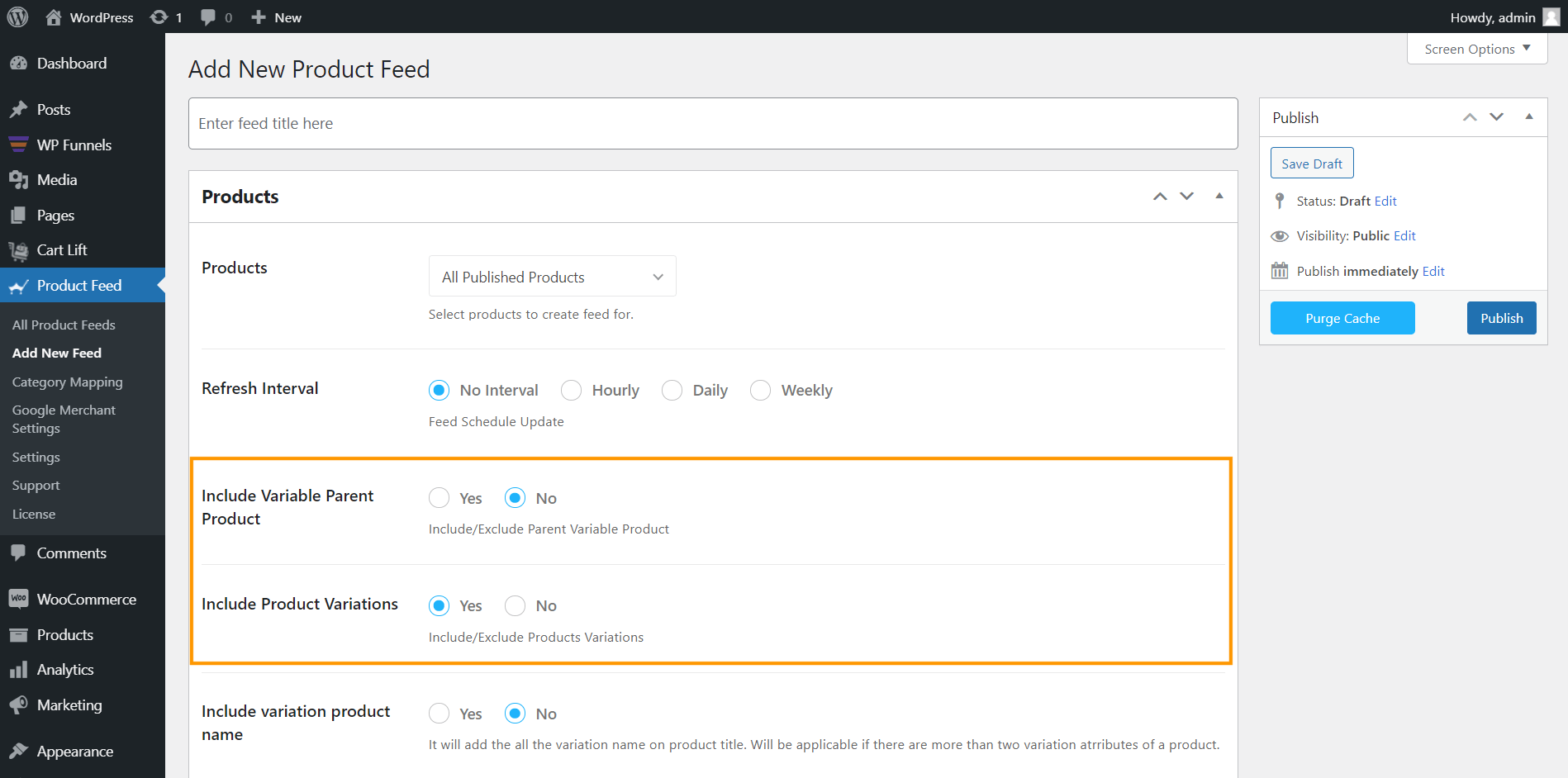Open Settings under Product Feed
1568x778 pixels.
coord(36,458)
